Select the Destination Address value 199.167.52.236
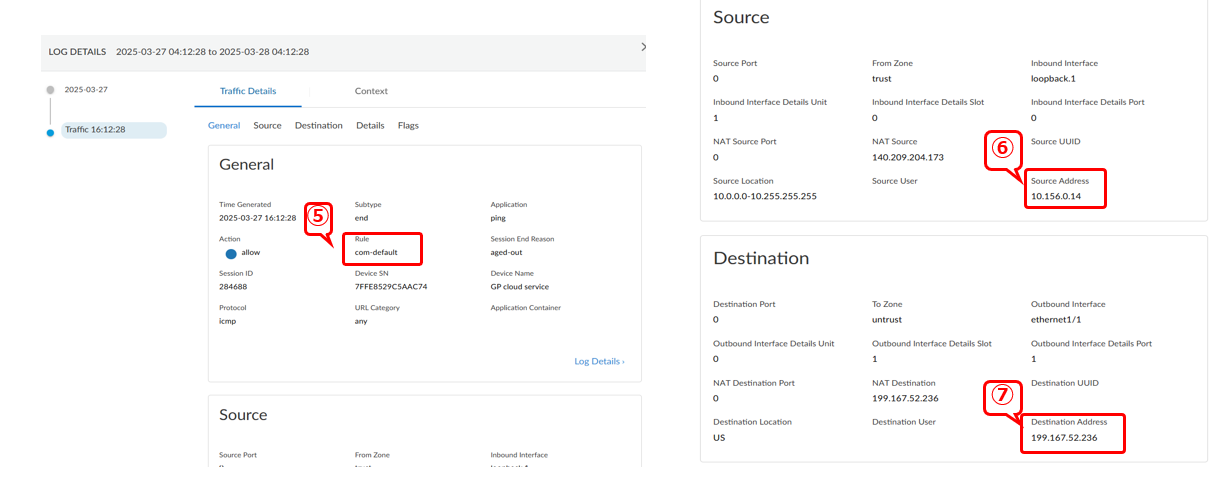The image size is (1222, 487). point(1064,438)
